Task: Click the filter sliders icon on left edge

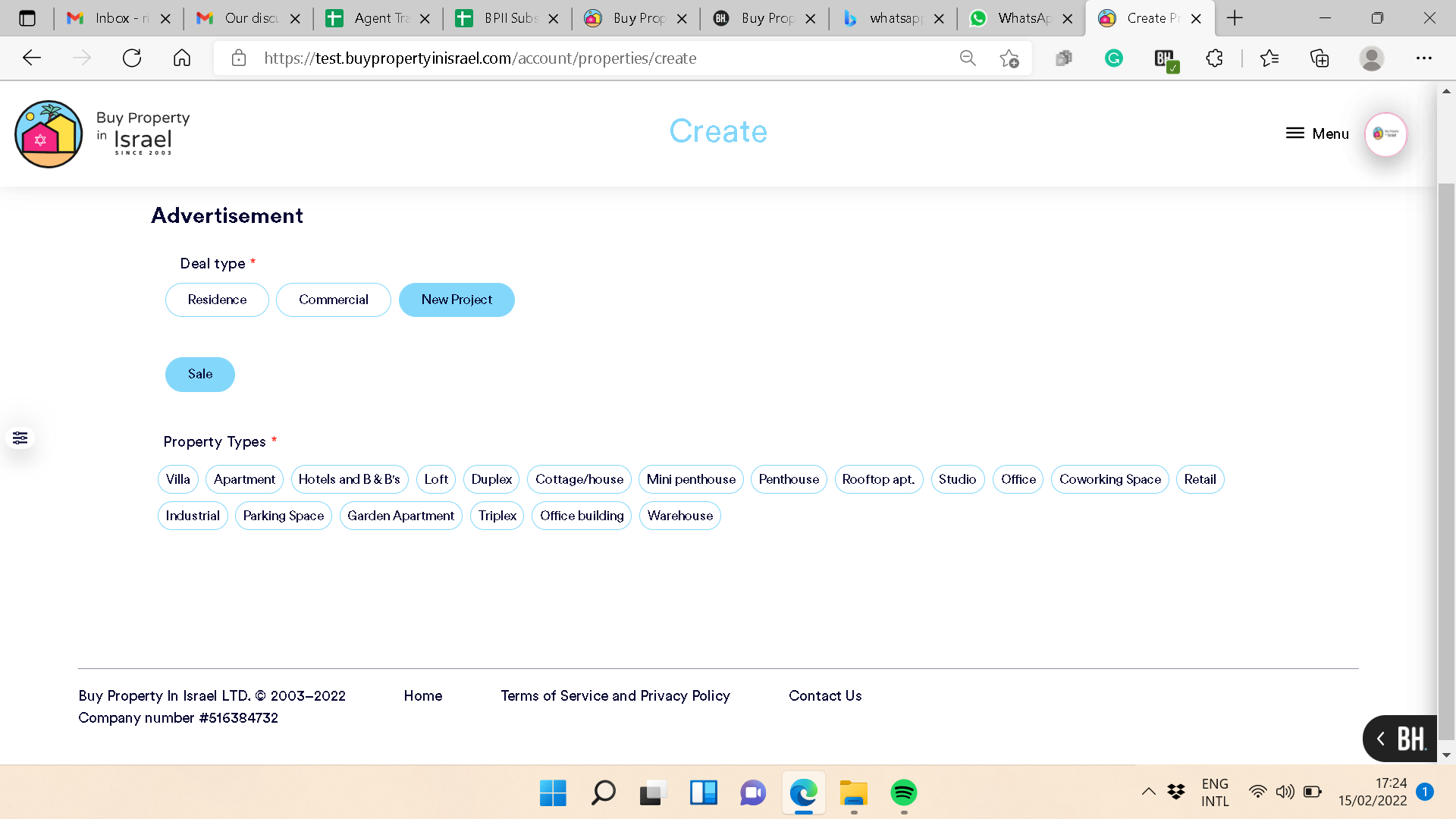Action: pos(20,438)
